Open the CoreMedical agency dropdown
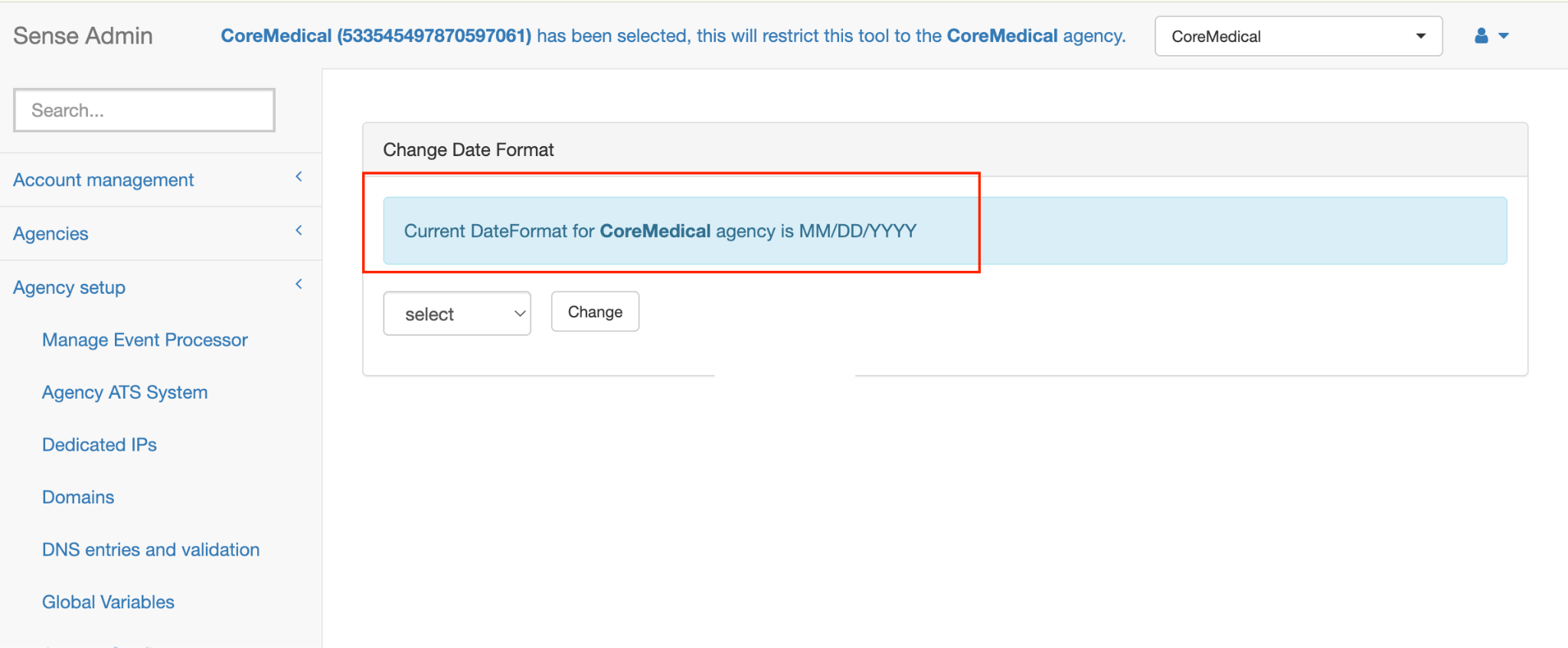The height and width of the screenshot is (648, 1568). [1298, 36]
